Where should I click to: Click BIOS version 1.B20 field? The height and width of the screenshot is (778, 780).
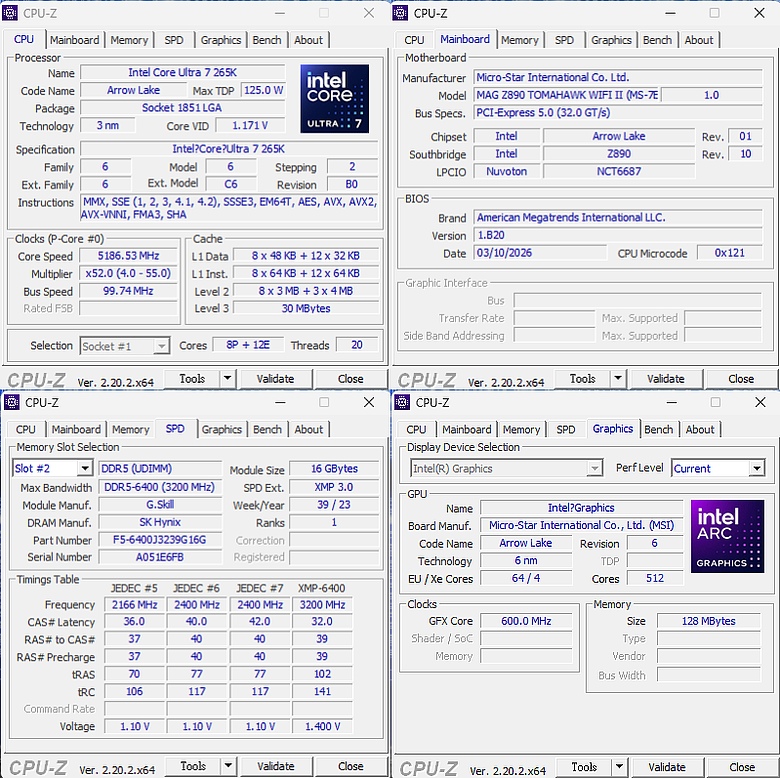[618, 235]
